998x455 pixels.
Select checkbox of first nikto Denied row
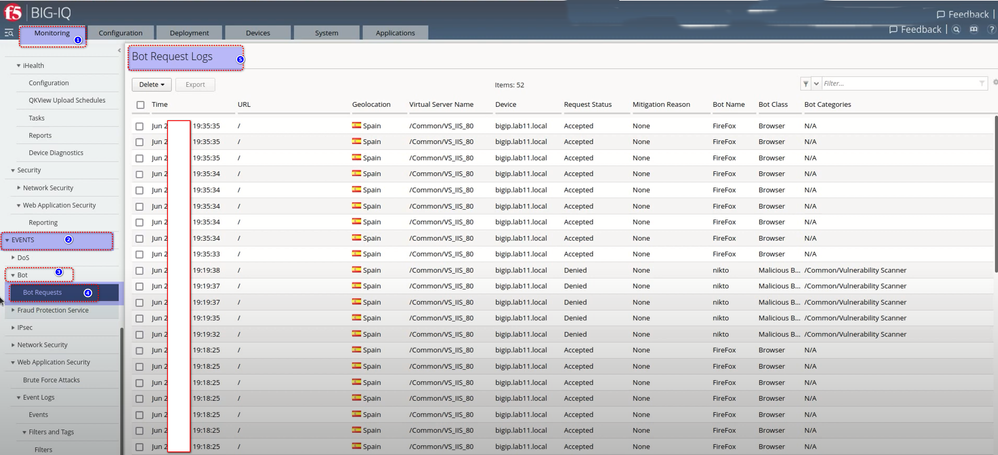click(140, 270)
